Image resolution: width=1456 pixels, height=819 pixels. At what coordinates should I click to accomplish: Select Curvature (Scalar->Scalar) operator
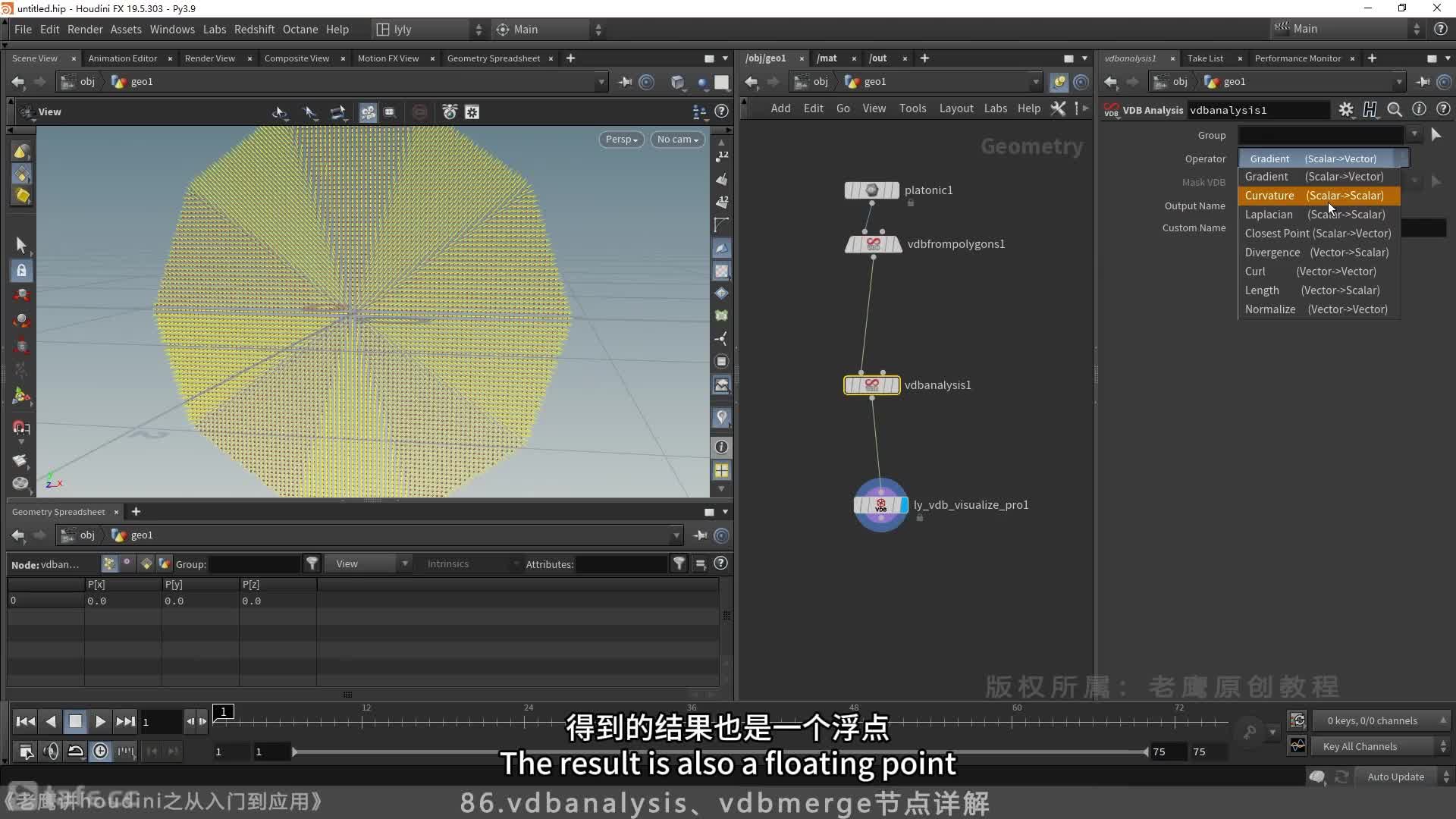[x=1316, y=195]
